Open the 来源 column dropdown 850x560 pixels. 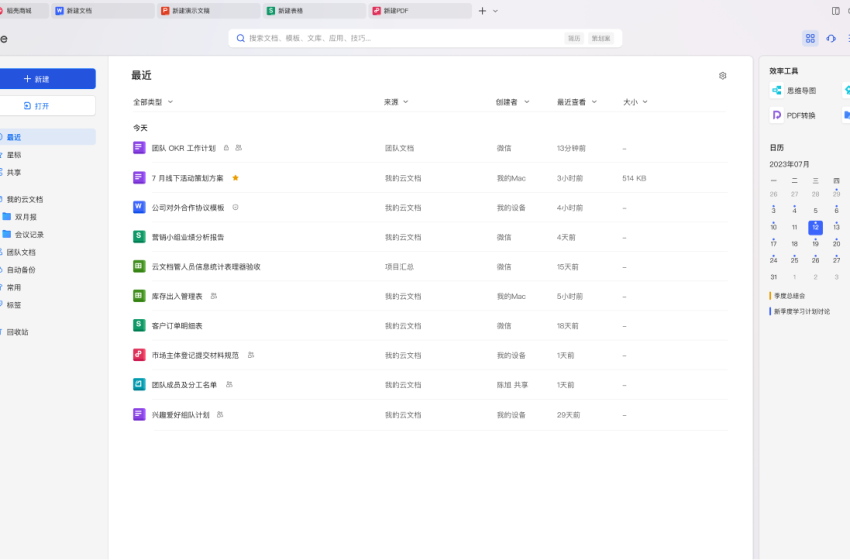(x=396, y=102)
